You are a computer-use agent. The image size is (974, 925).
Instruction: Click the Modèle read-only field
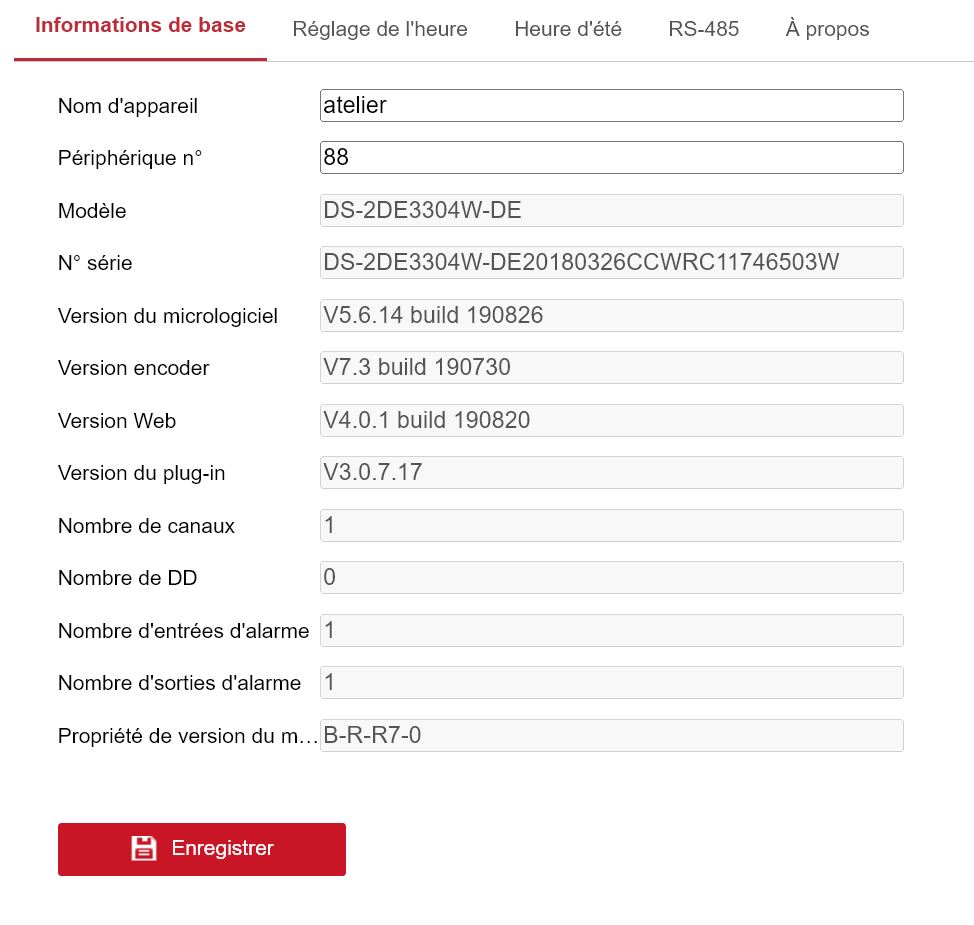pyautogui.click(x=611, y=211)
